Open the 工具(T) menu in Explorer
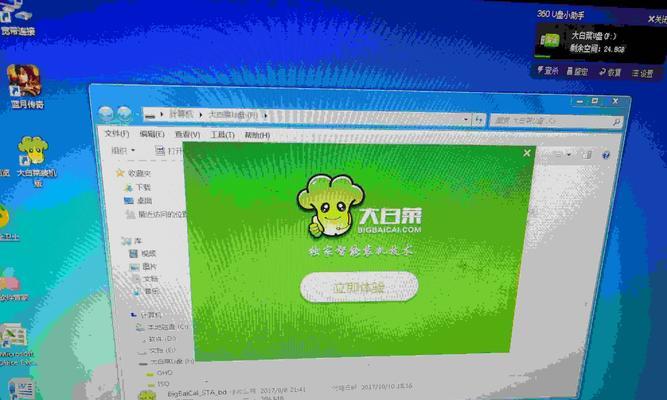 click(x=222, y=135)
